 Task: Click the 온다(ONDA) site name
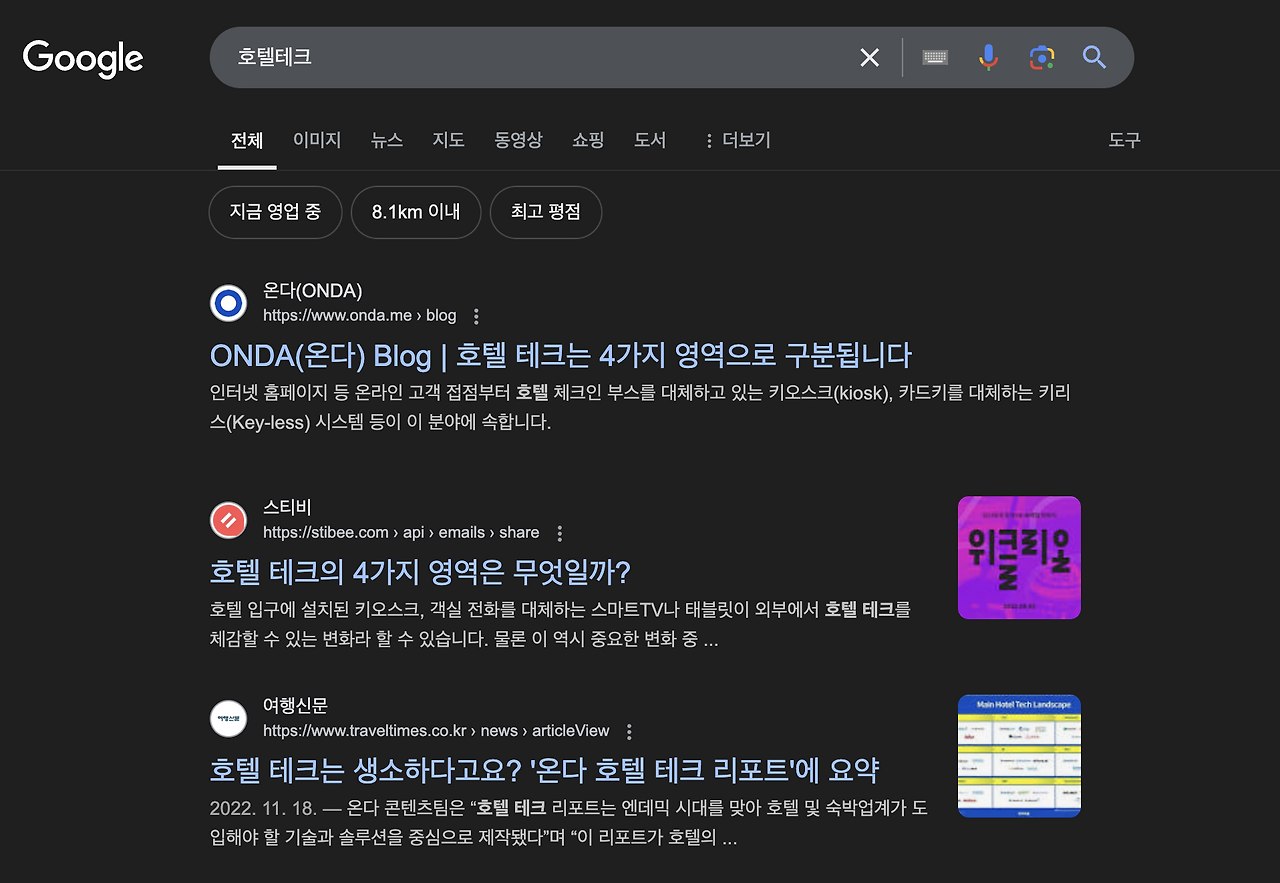[313, 291]
